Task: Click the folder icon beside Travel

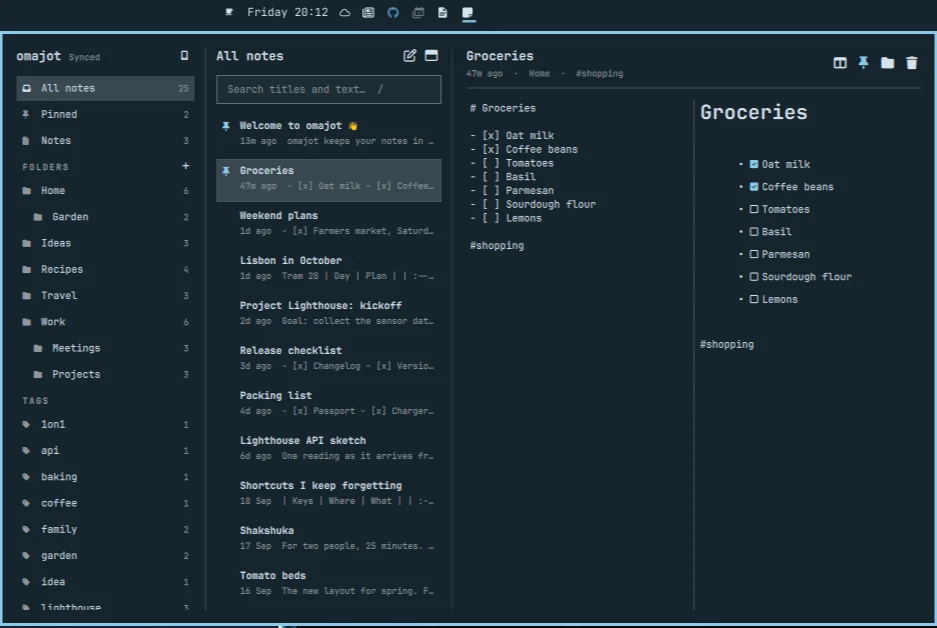Action: tap(26, 296)
